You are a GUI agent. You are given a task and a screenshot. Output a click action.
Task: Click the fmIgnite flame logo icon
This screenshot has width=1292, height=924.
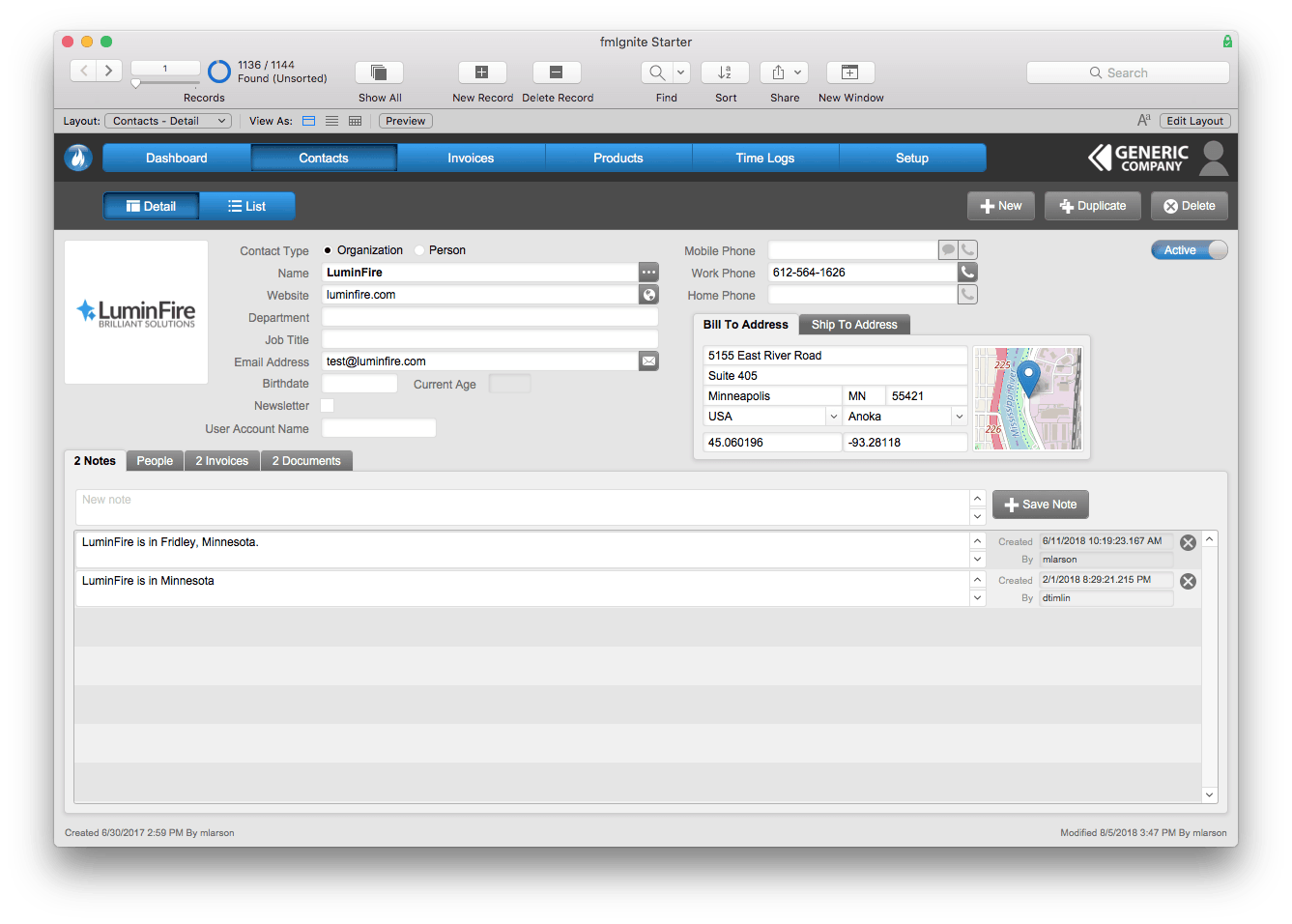(78, 158)
